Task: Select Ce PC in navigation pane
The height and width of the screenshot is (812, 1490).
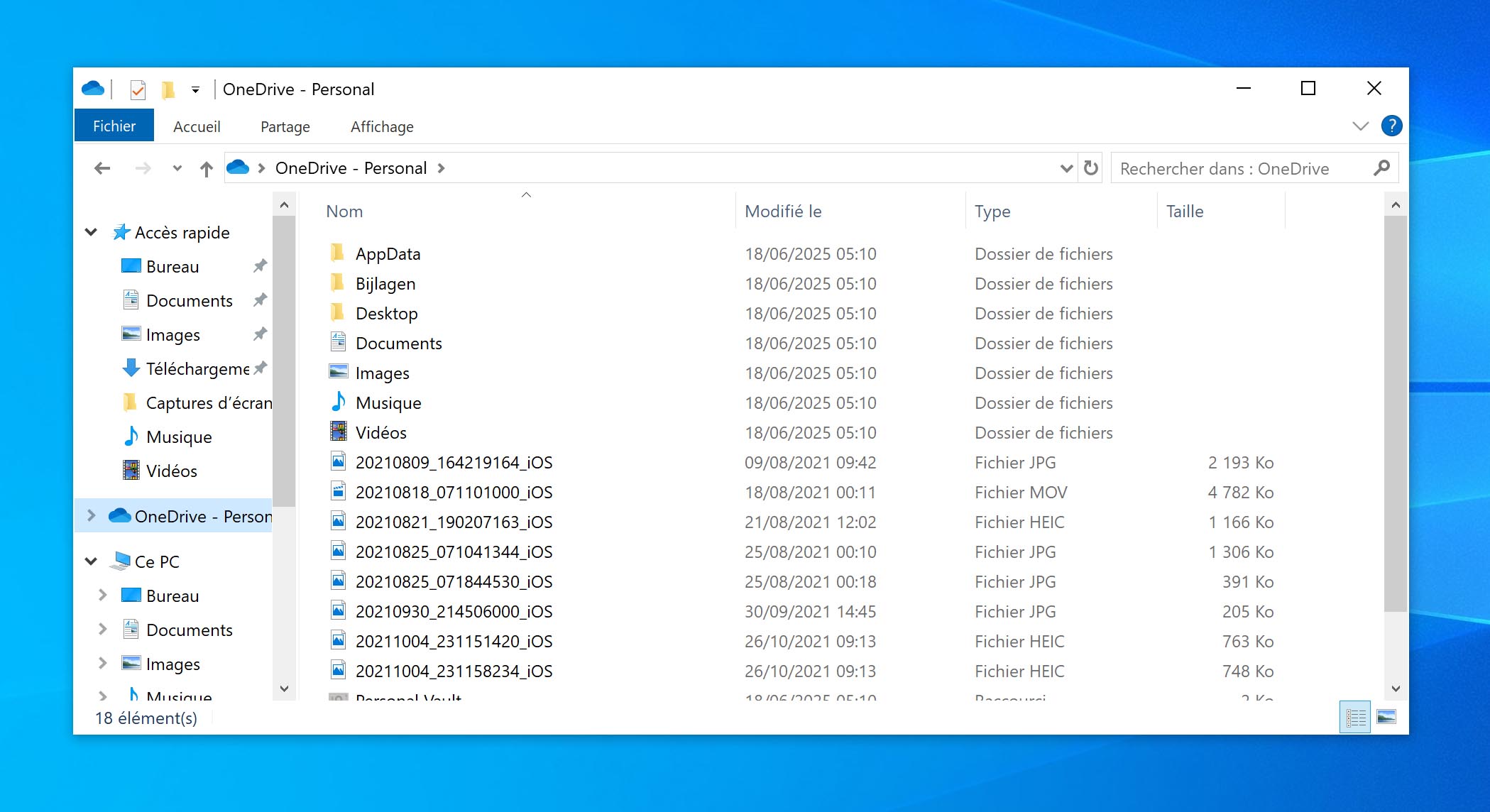Action: pos(157,562)
